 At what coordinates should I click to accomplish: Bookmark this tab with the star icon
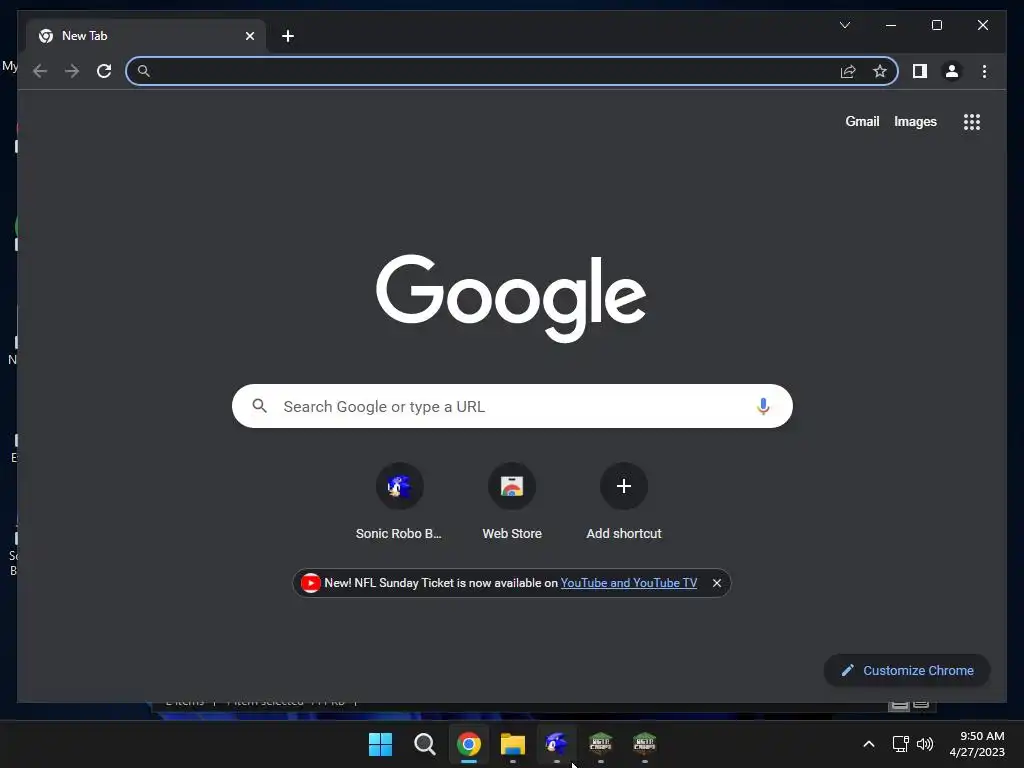pyautogui.click(x=880, y=71)
